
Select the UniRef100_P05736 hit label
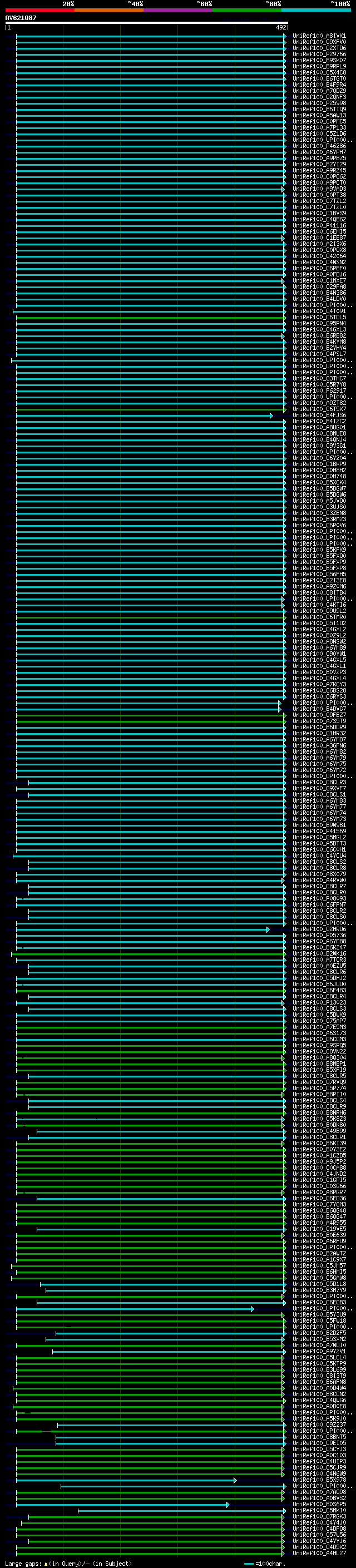pos(319,936)
